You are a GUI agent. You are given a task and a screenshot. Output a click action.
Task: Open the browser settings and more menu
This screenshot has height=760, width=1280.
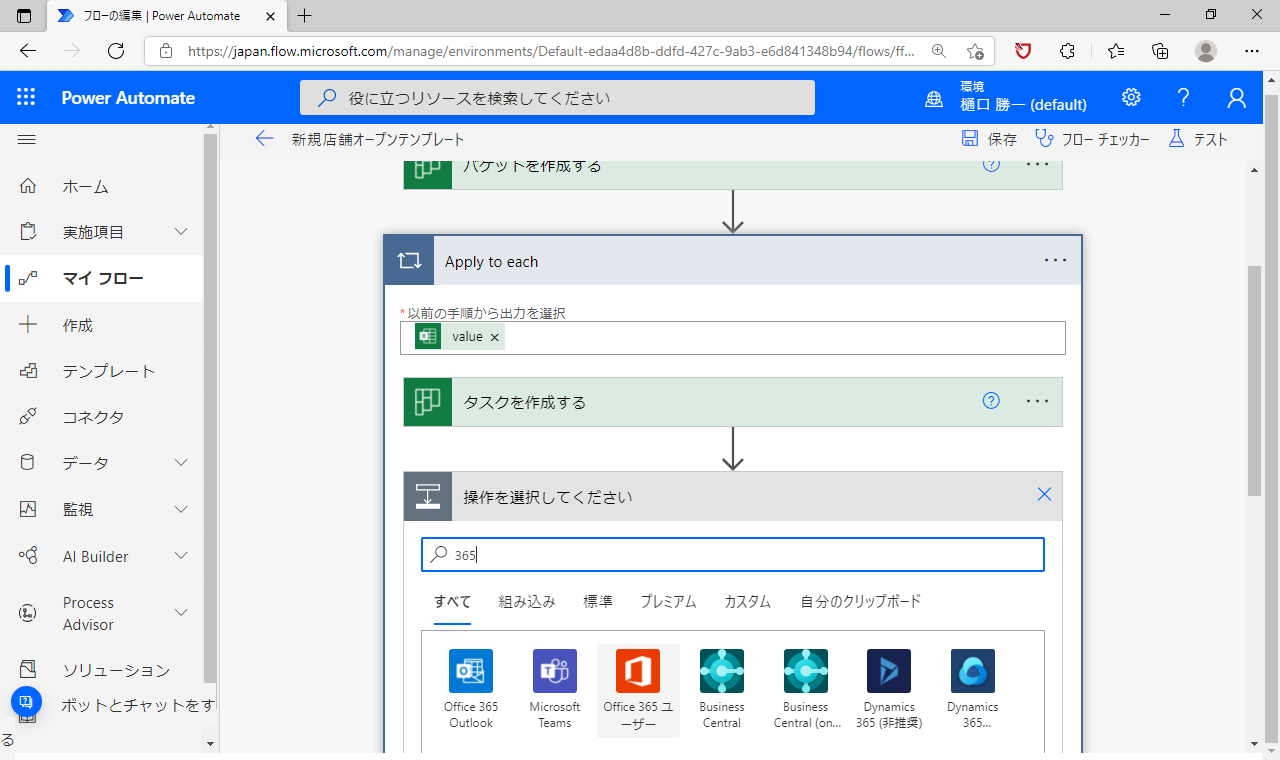[1252, 51]
